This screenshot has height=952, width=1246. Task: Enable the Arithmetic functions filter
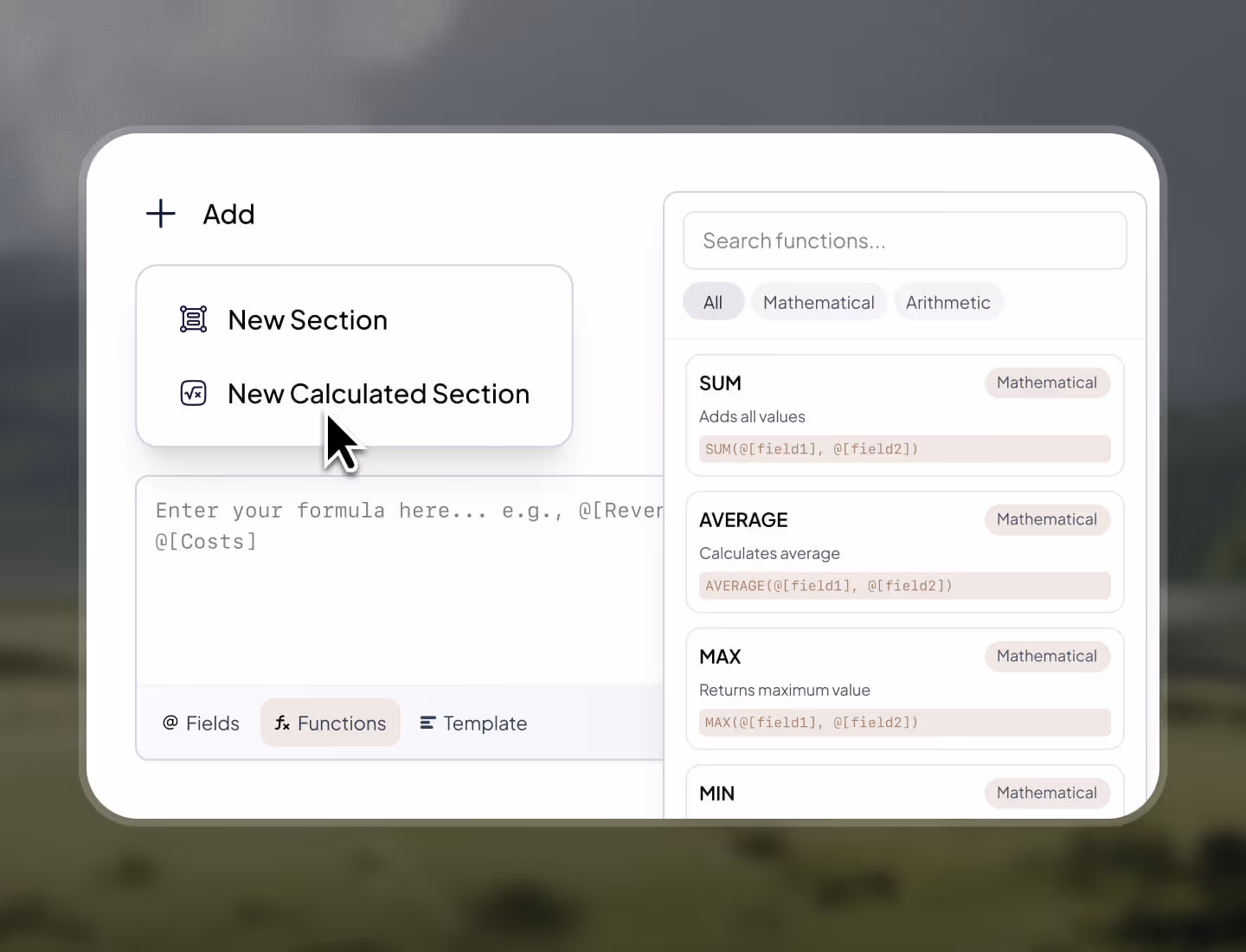coord(948,301)
